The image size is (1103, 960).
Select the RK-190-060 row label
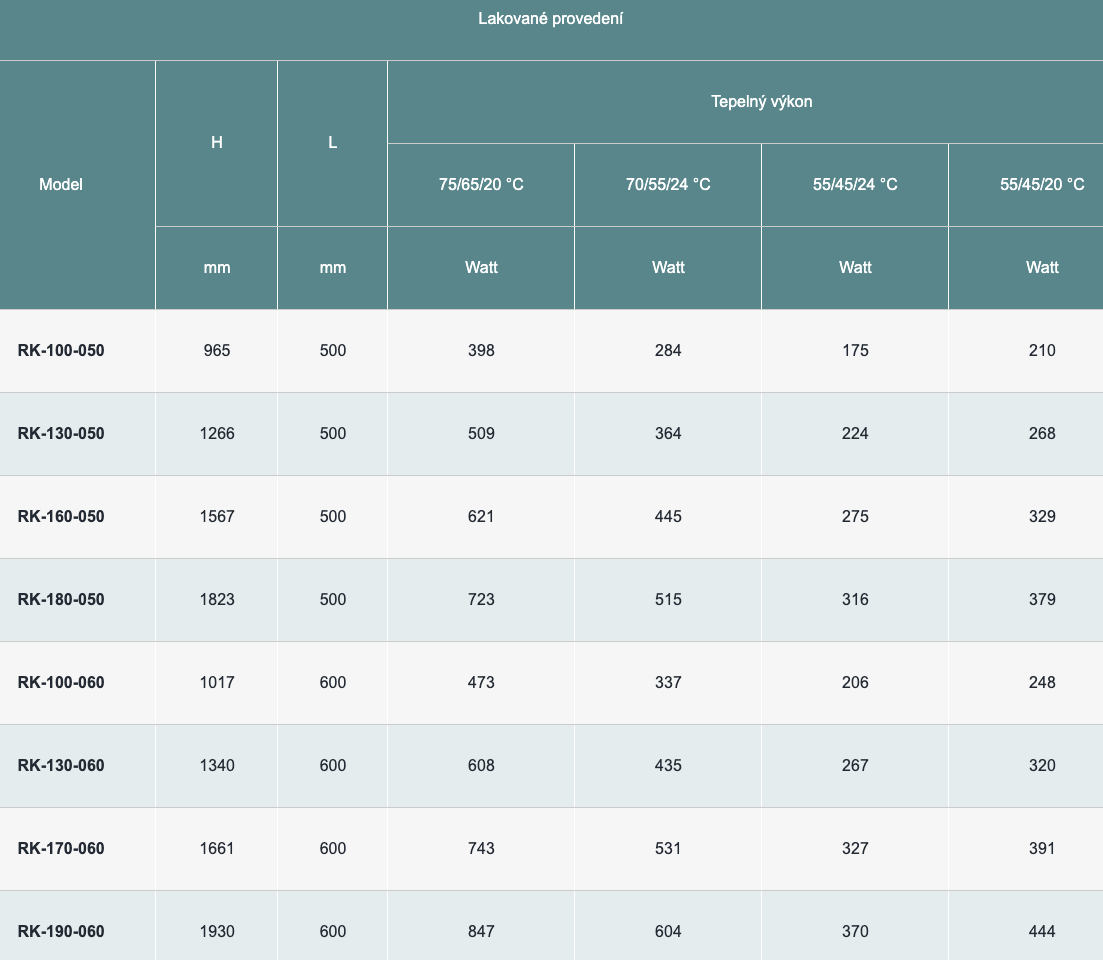[61, 931]
